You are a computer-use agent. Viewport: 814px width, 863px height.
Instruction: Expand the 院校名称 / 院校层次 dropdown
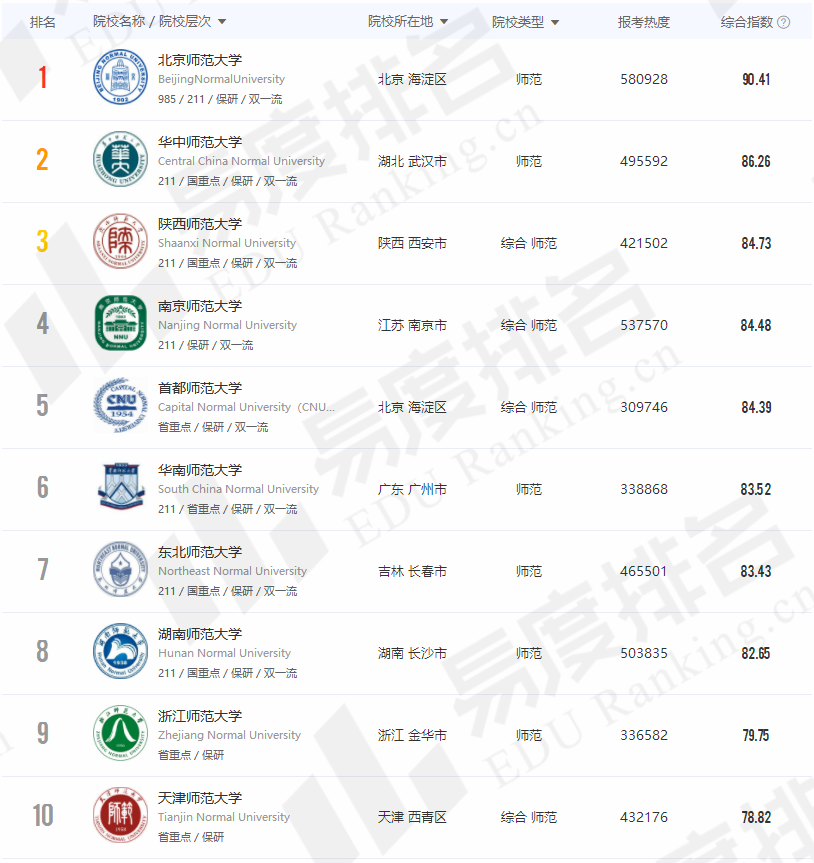[222, 22]
